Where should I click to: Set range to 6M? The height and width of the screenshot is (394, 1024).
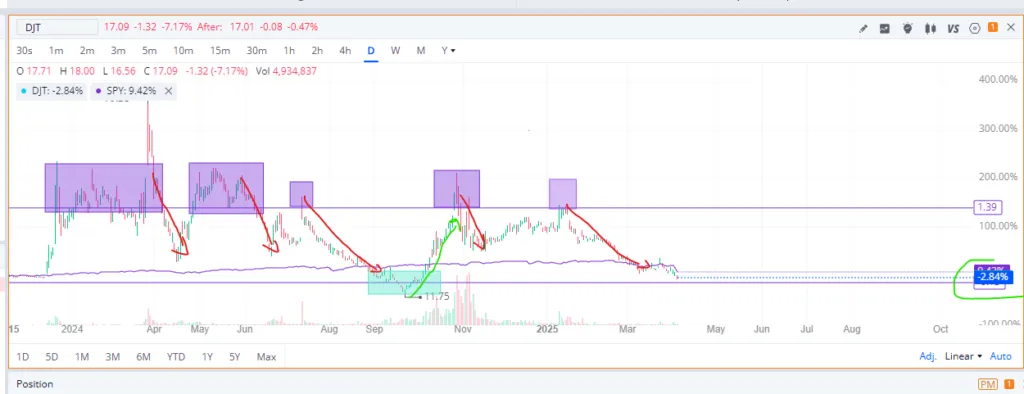[144, 357]
